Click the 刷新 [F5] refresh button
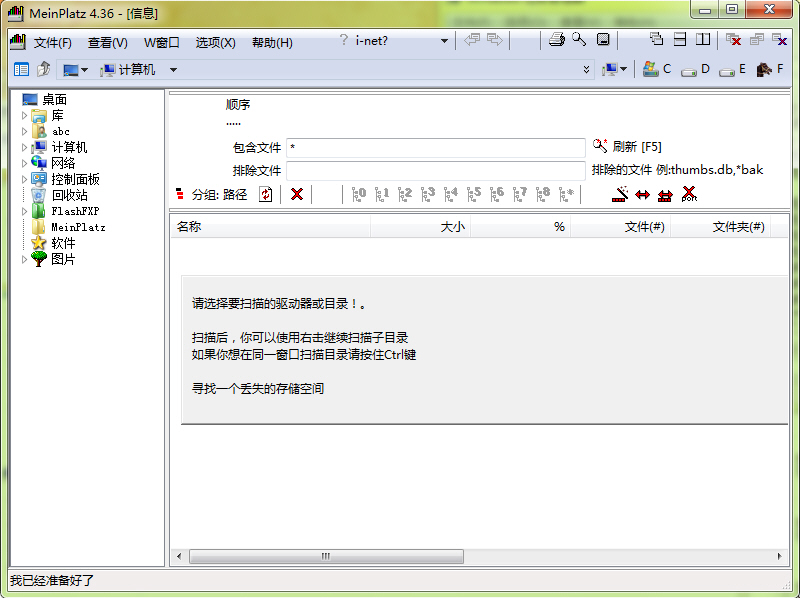Screen dimensions: 800x598 [x=627, y=147]
